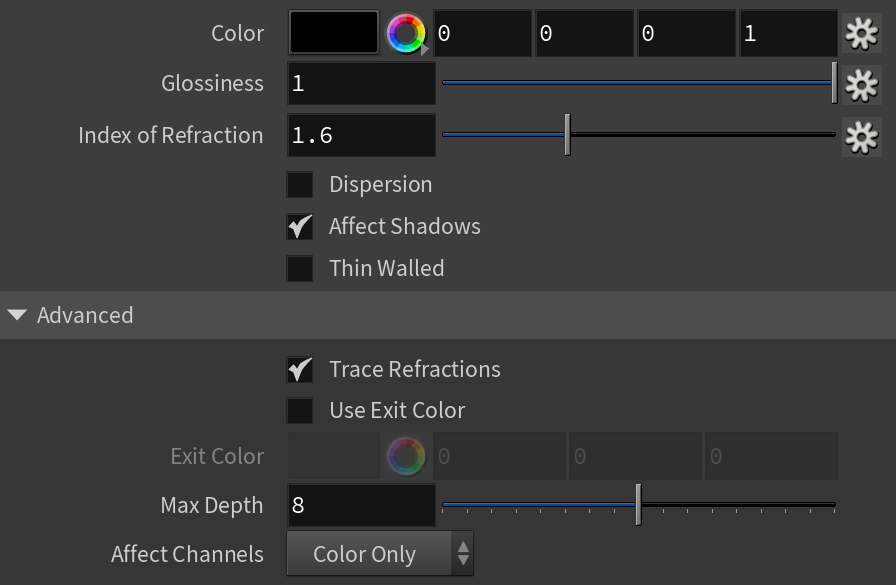Open the gear menu for Index of Refraction
This screenshot has width=896, height=585.
(862, 137)
